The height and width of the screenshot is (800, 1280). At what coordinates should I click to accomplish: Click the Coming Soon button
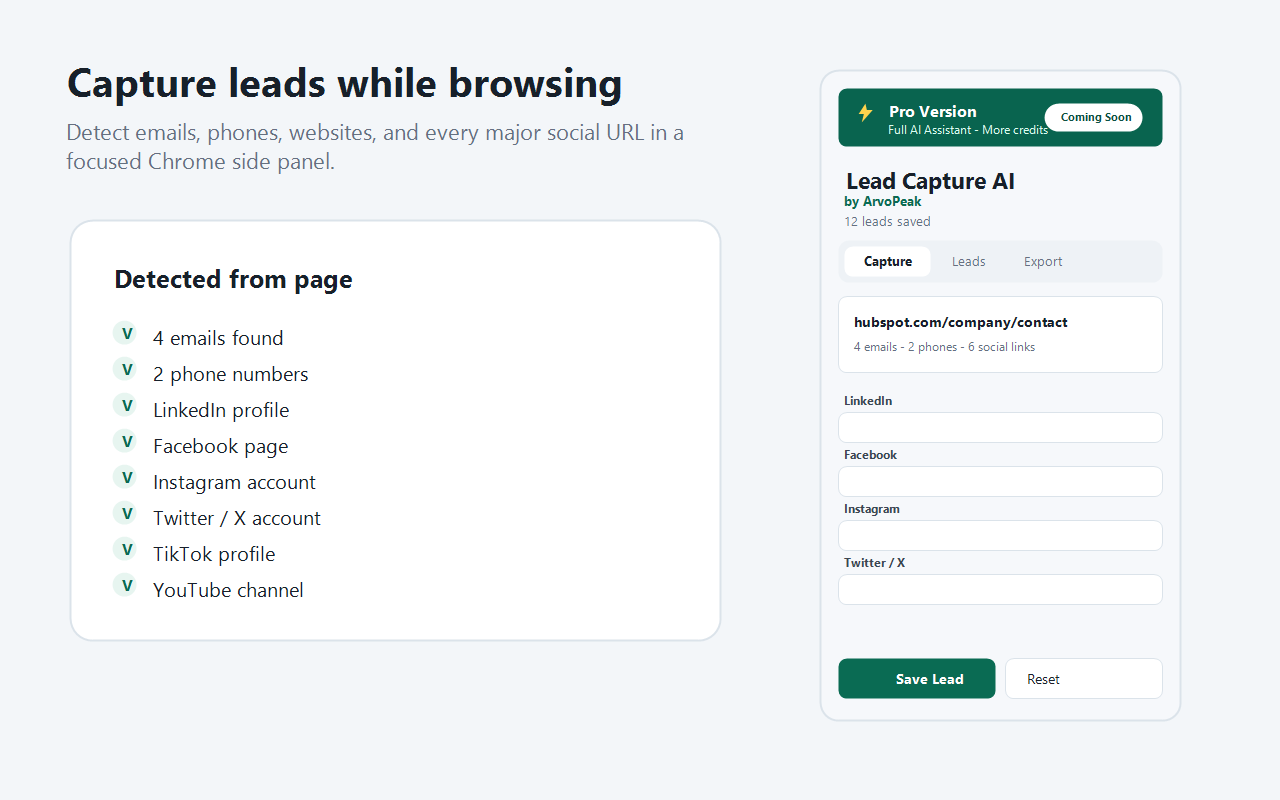(x=1095, y=117)
